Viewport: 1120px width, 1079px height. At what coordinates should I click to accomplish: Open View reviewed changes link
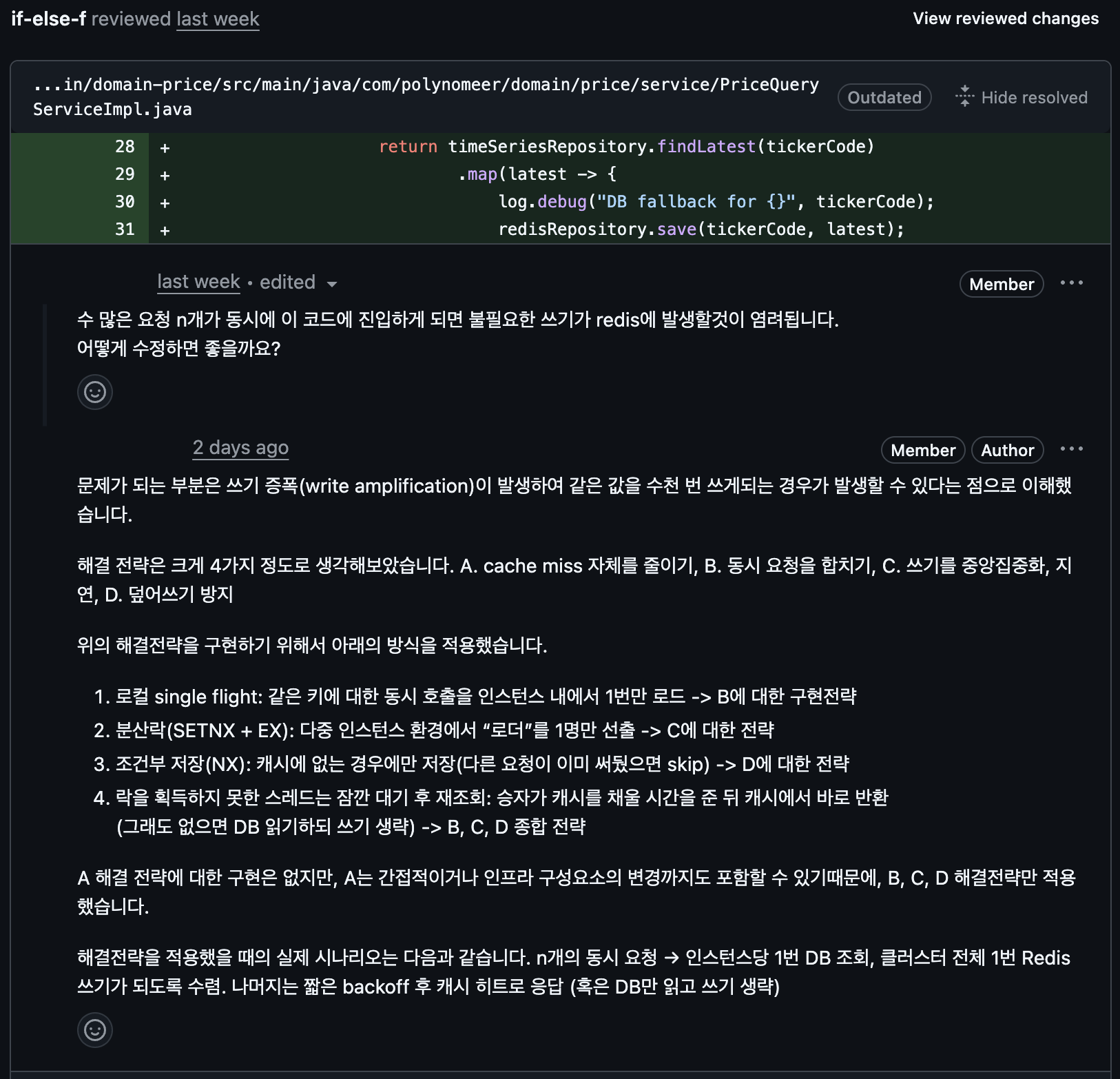coord(1006,19)
